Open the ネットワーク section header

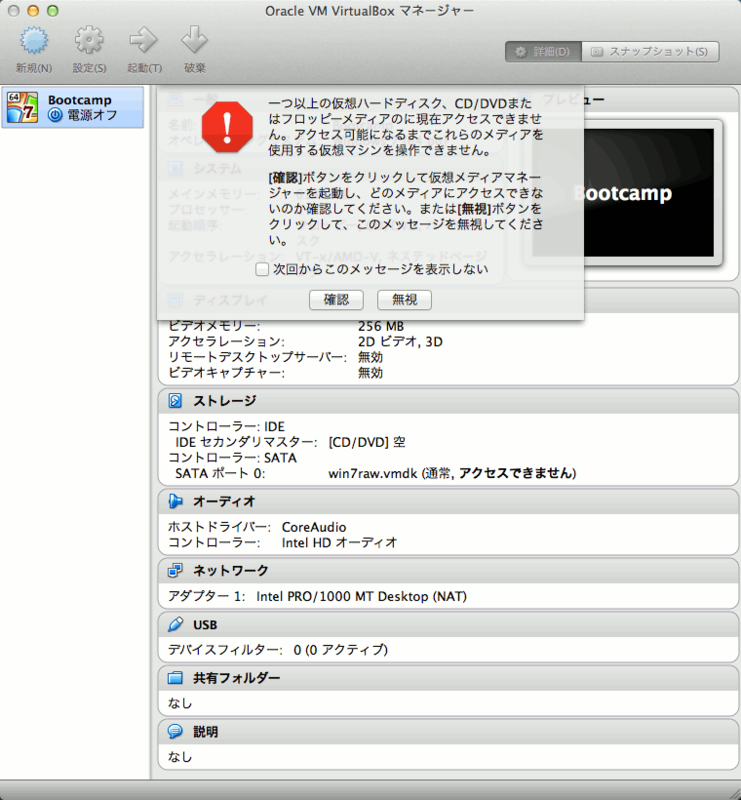click(448, 570)
